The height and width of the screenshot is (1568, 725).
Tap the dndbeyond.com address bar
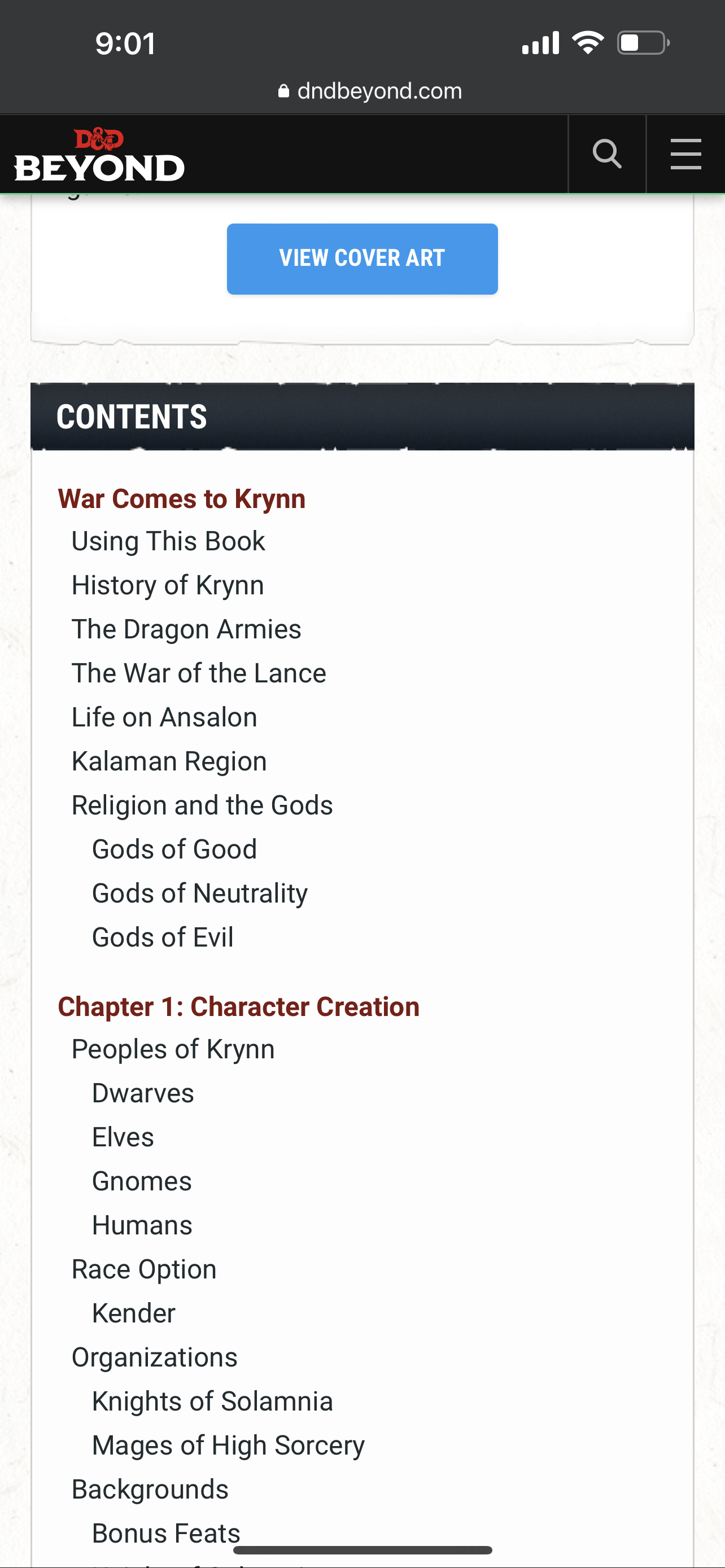[369, 91]
